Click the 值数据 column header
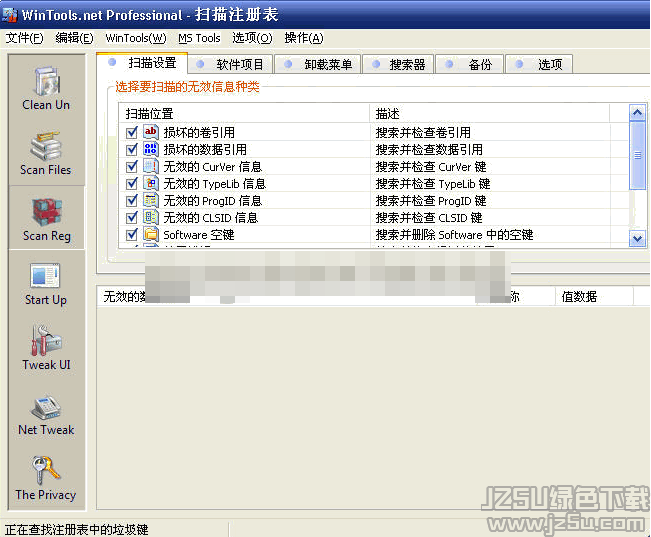 (594, 297)
